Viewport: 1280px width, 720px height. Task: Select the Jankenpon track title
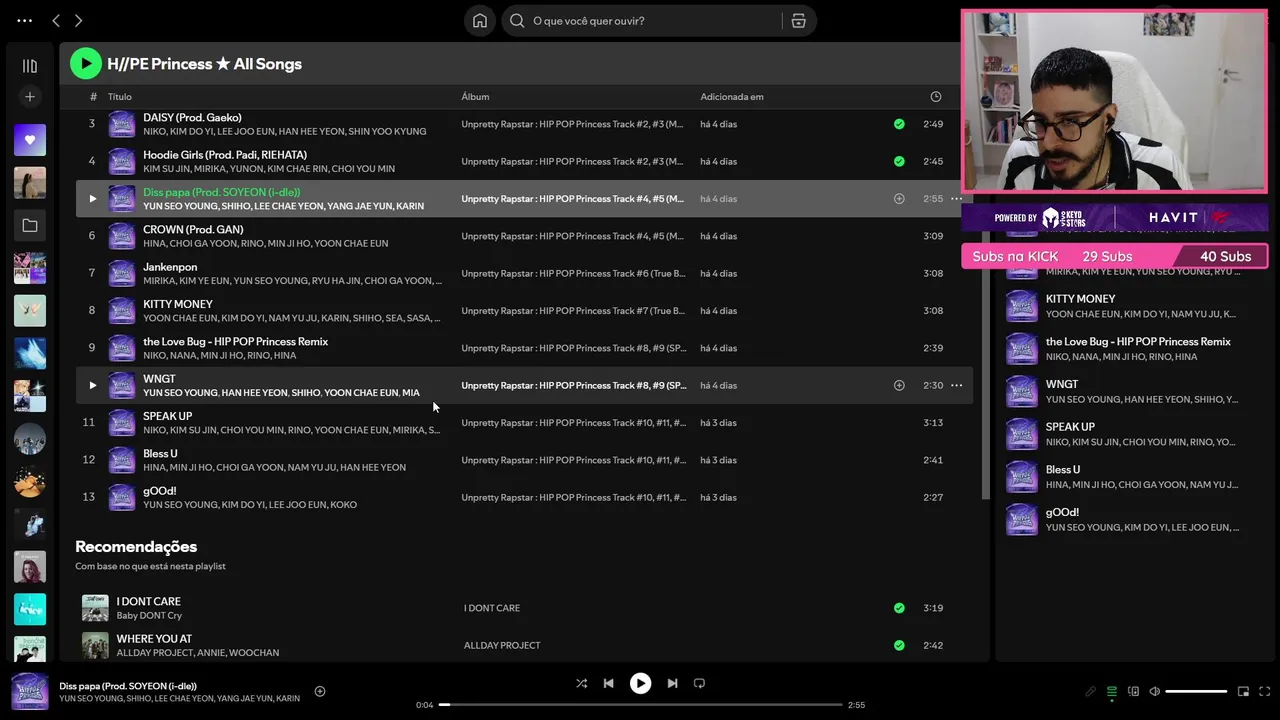pyautogui.click(x=170, y=267)
